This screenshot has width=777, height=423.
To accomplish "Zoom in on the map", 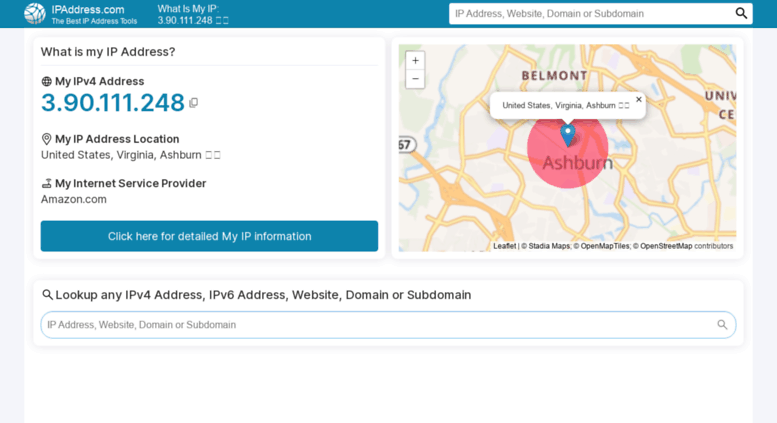I will click(415, 60).
